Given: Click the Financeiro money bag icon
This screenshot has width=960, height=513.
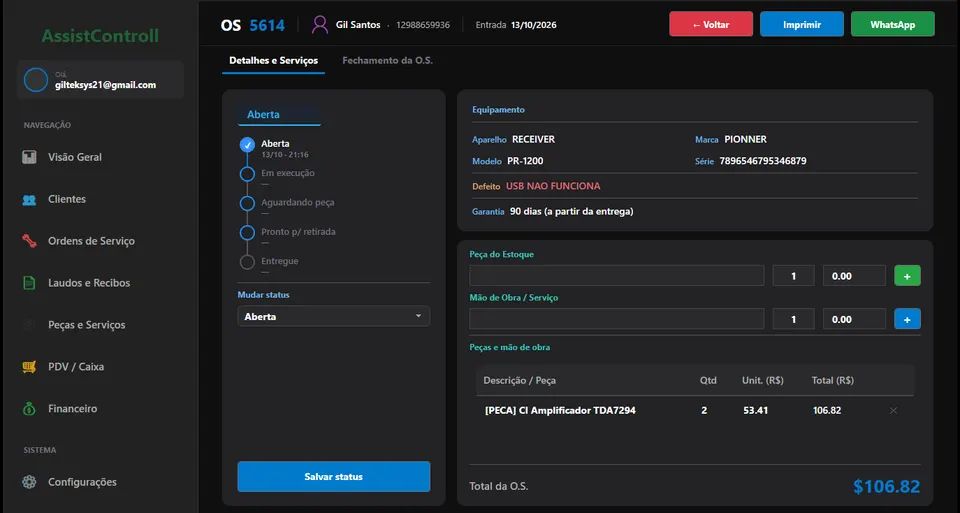Looking at the screenshot, I should pos(29,408).
